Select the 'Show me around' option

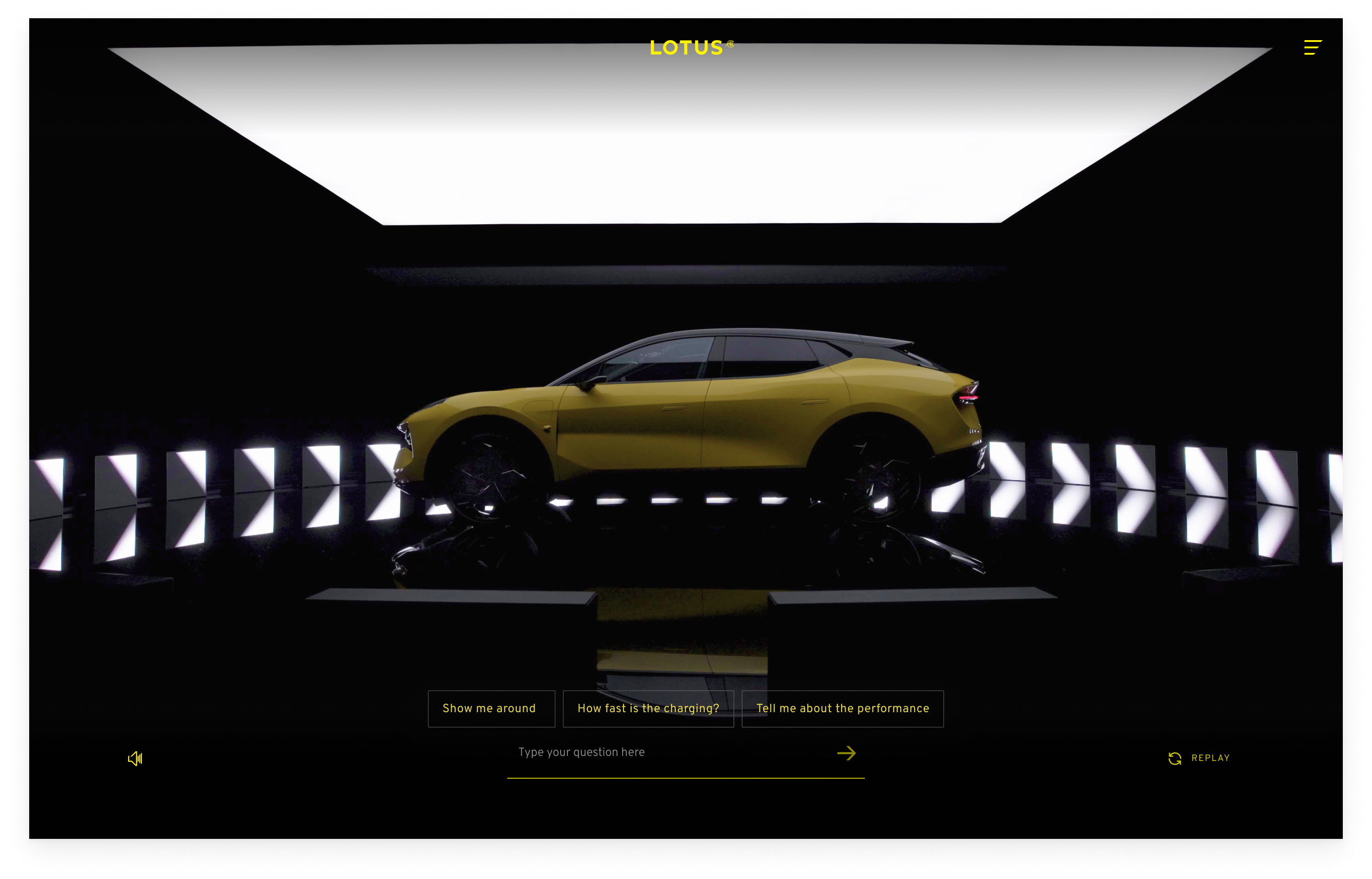pyautogui.click(x=491, y=708)
